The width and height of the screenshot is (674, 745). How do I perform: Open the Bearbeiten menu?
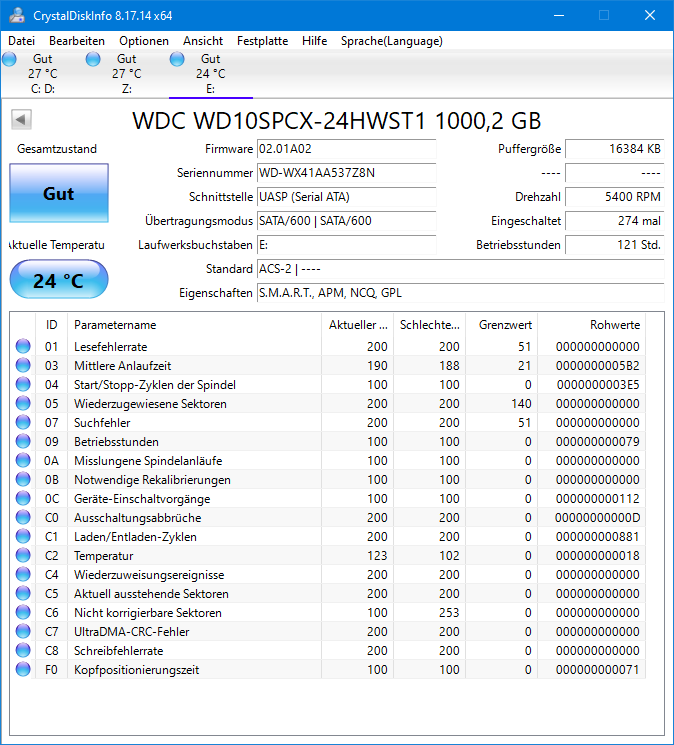[77, 41]
